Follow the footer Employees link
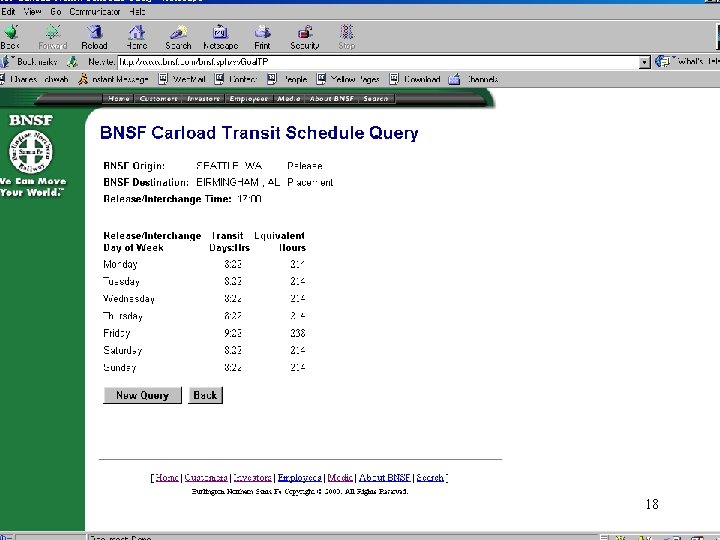The width and height of the screenshot is (720, 540). [x=299, y=478]
